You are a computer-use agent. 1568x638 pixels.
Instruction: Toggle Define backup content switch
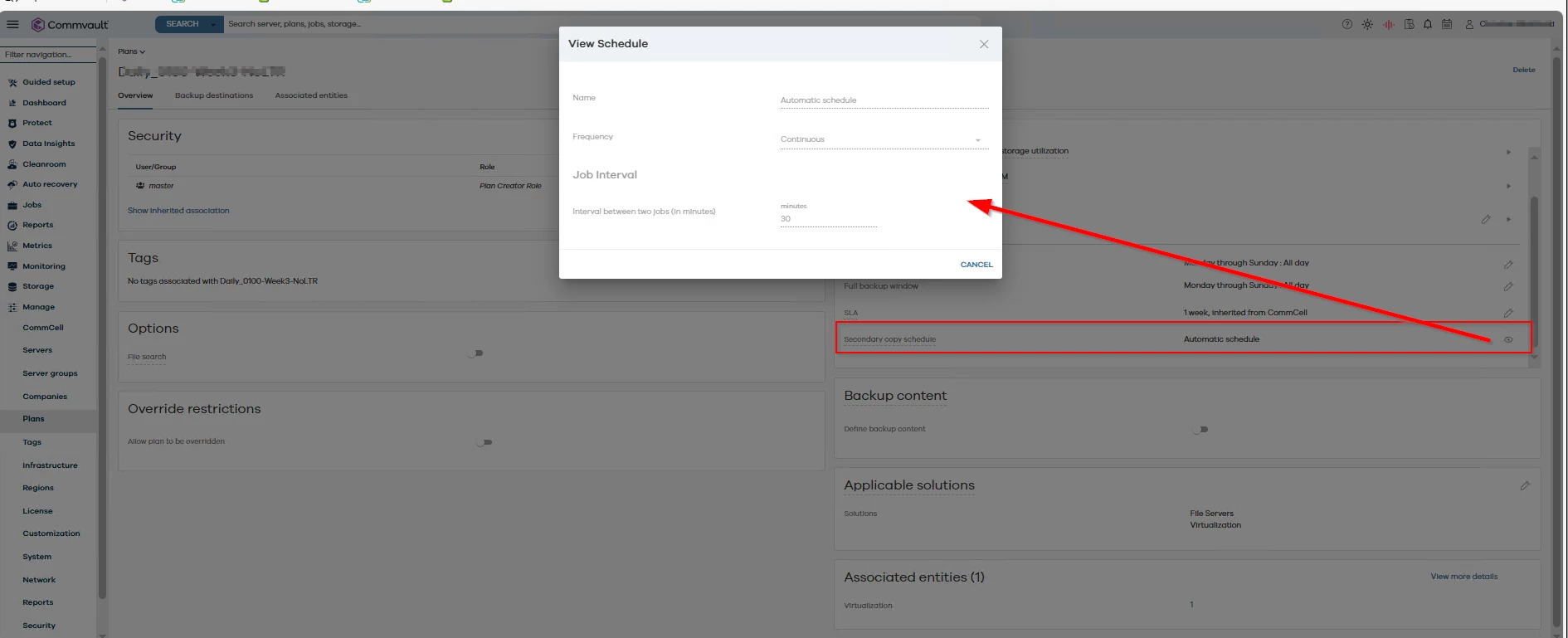pos(1200,430)
